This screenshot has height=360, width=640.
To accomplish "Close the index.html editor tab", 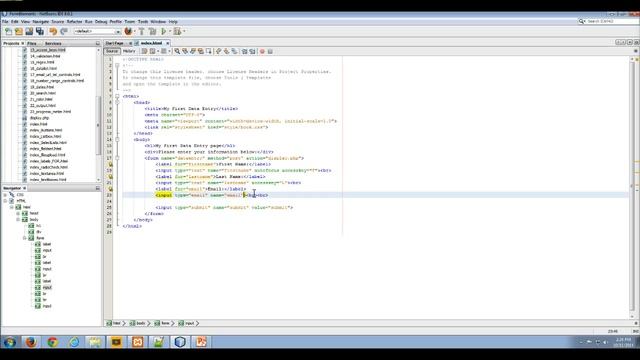I will coord(167,43).
